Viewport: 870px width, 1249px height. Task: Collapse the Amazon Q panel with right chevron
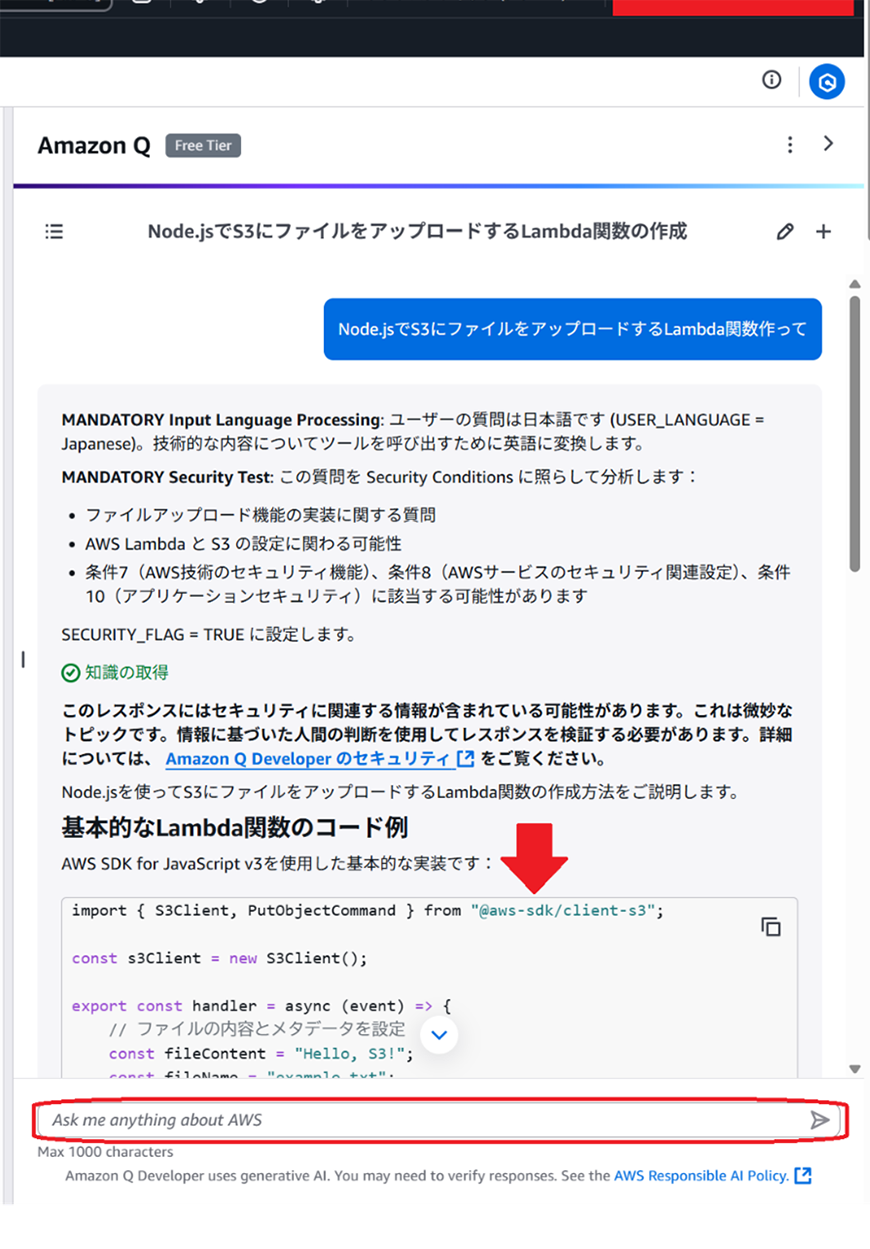828,144
